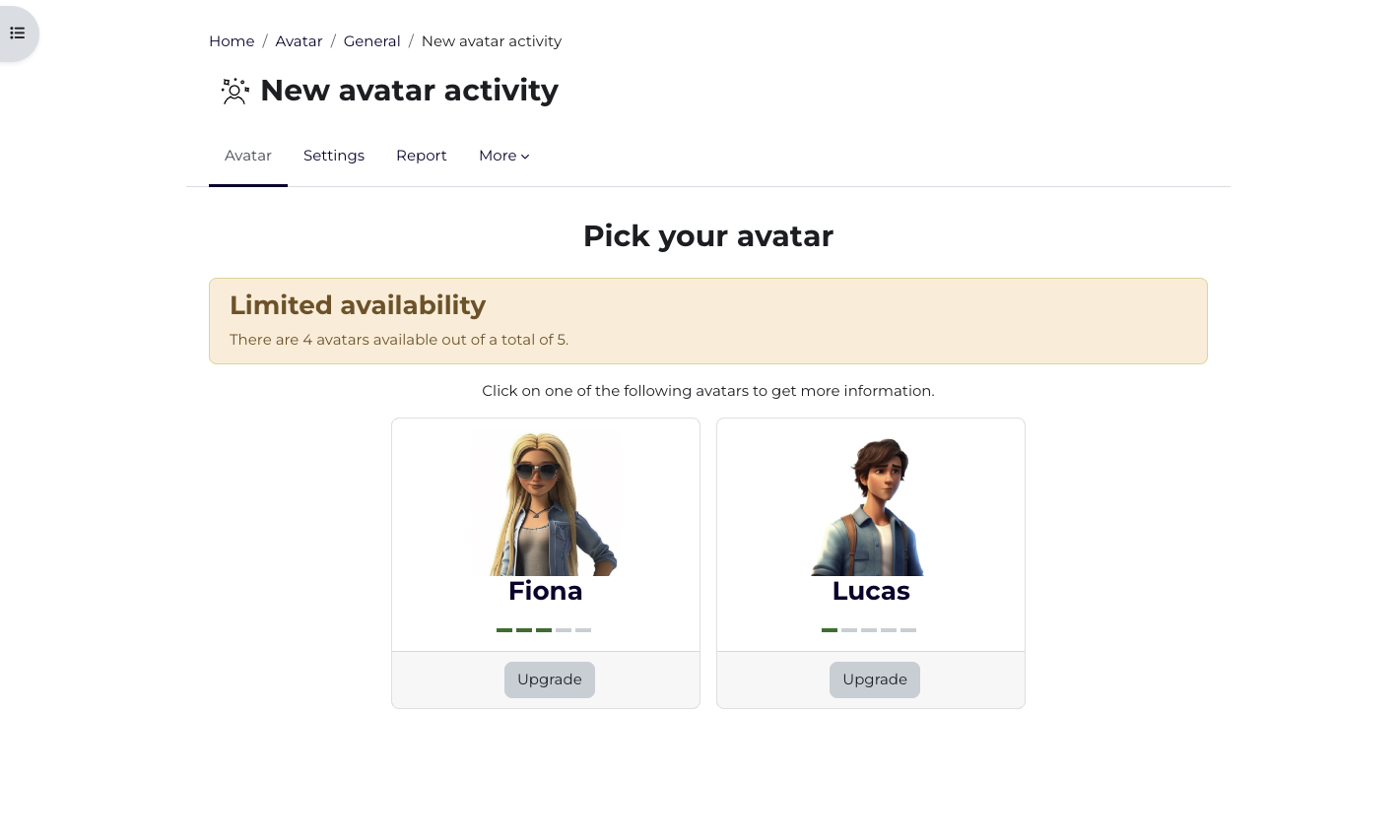Image resolution: width=1400 pixels, height=840 pixels.
Task: Click the Limited availability notice
Action: click(x=708, y=320)
